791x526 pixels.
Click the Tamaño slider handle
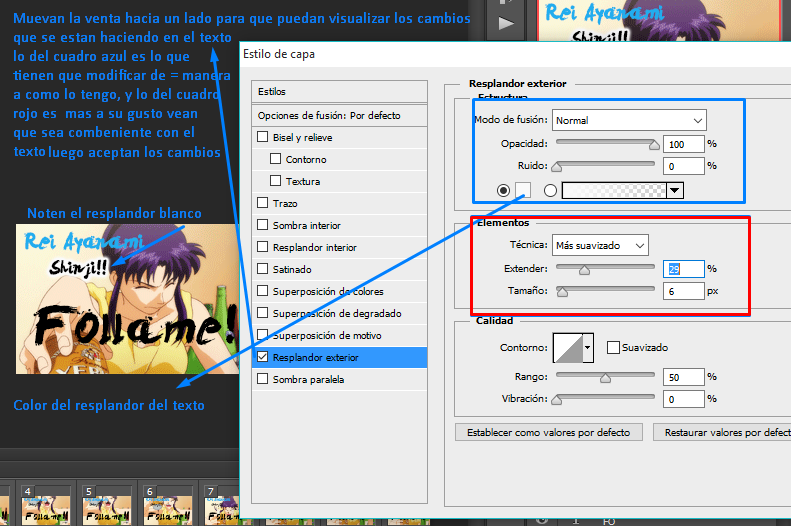562,292
